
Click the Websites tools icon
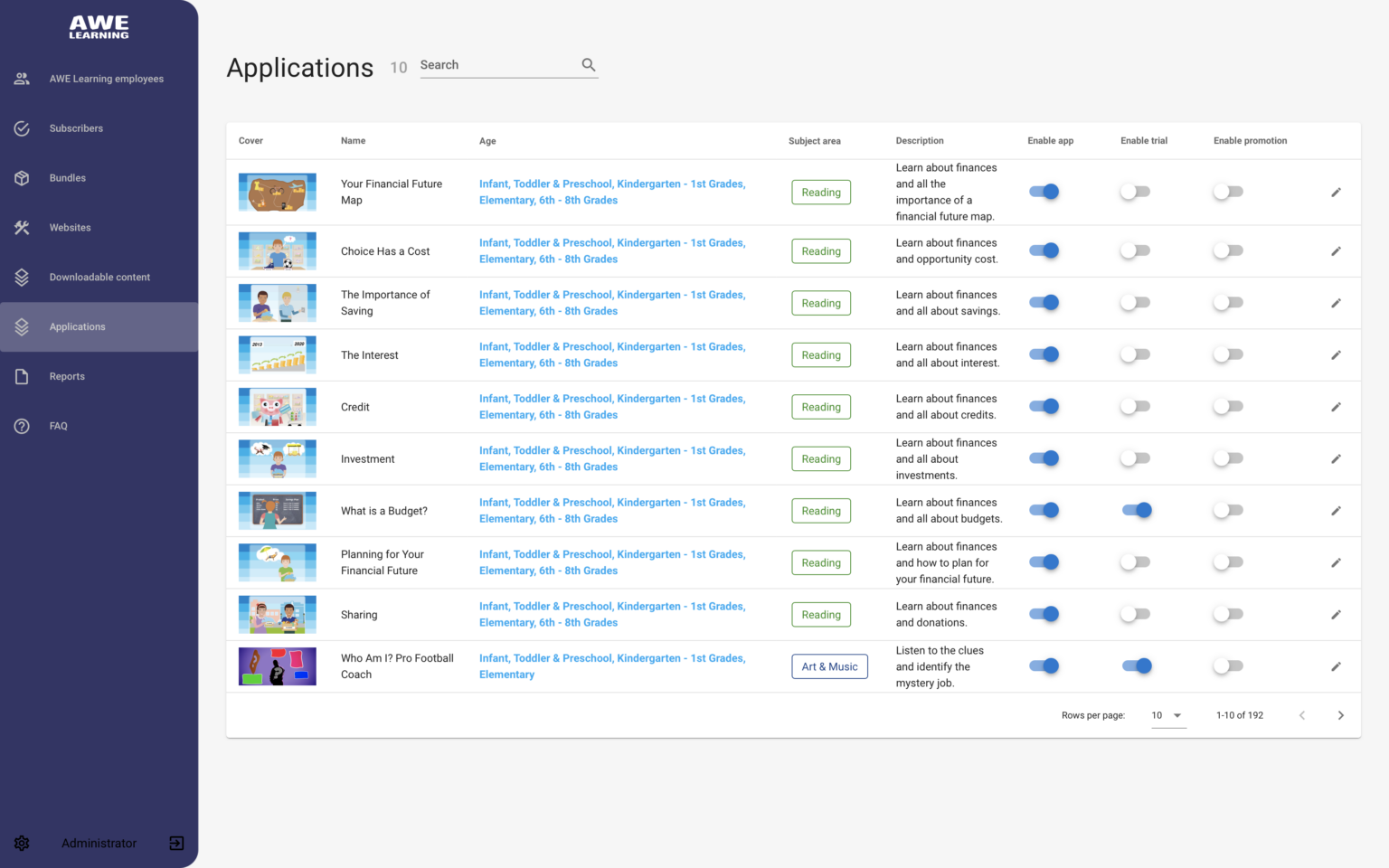point(22,227)
